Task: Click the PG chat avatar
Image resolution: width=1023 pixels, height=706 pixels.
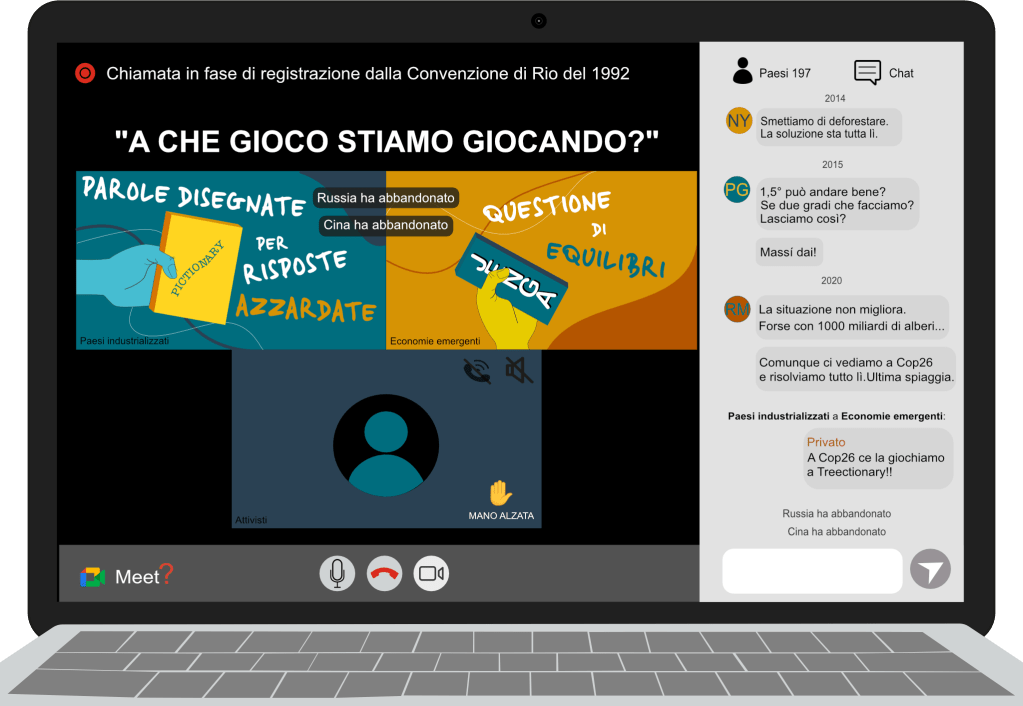Action: (737, 190)
